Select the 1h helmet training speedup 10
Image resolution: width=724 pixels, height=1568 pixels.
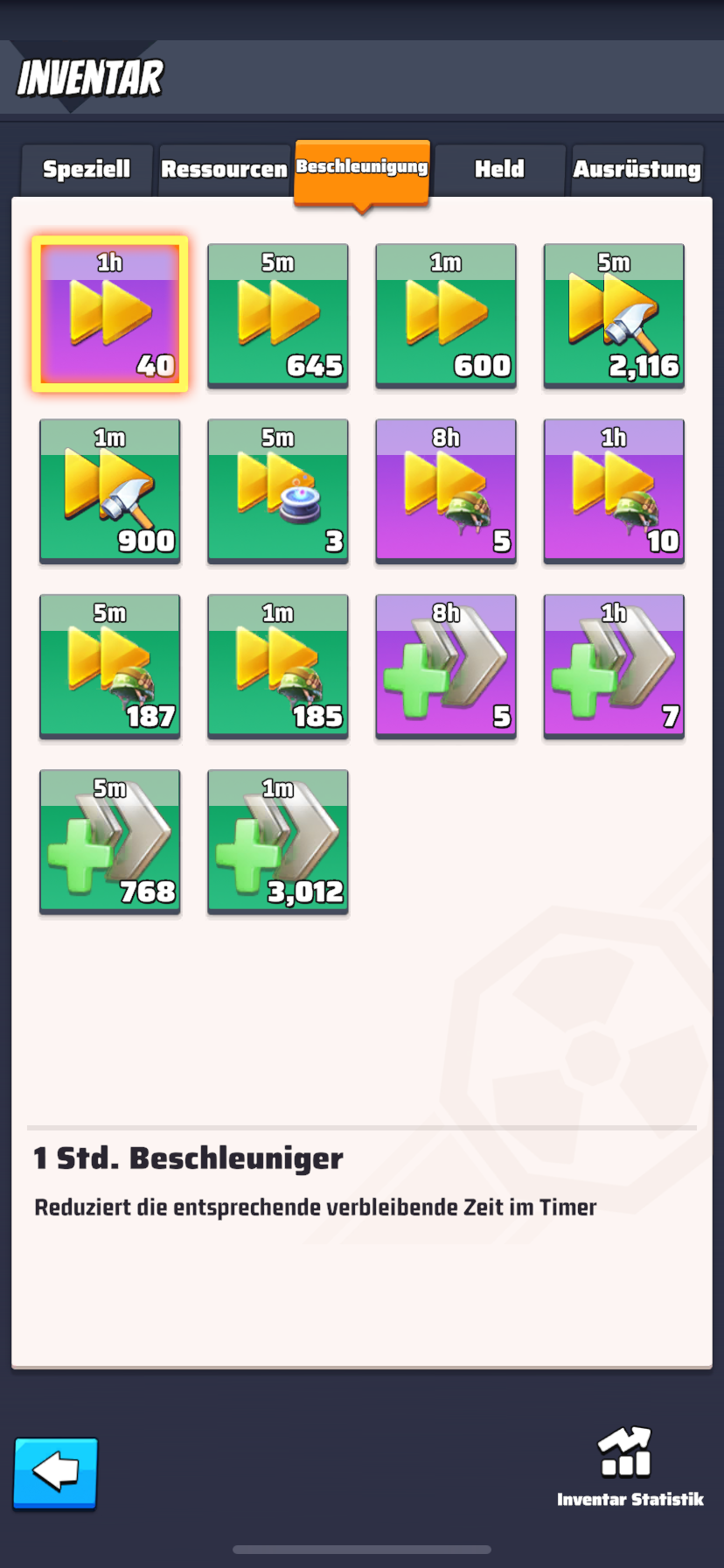coord(614,490)
